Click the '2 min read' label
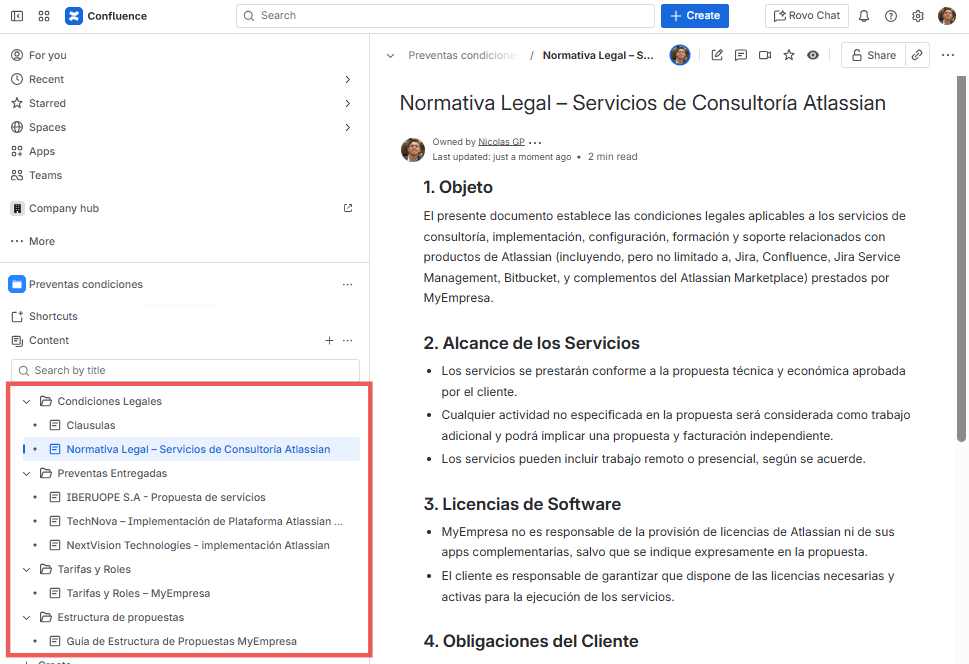This screenshot has width=969, height=664. 612,157
